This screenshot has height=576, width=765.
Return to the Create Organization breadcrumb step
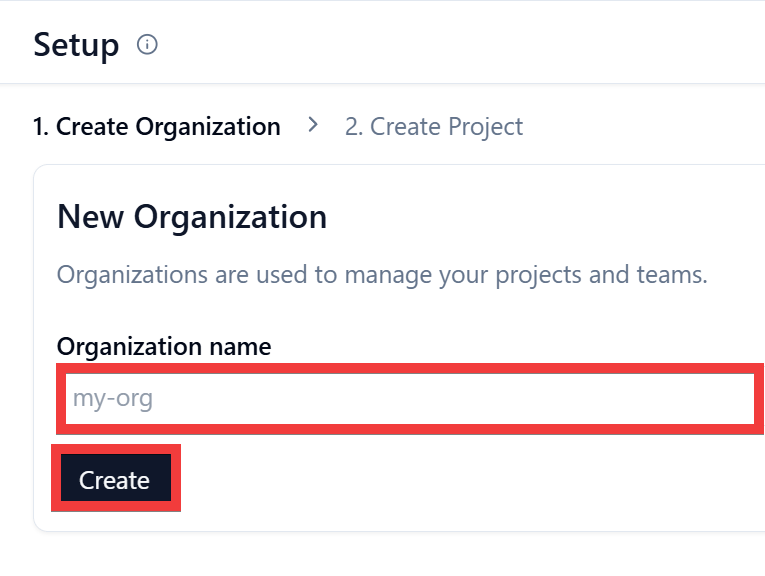tap(157, 127)
